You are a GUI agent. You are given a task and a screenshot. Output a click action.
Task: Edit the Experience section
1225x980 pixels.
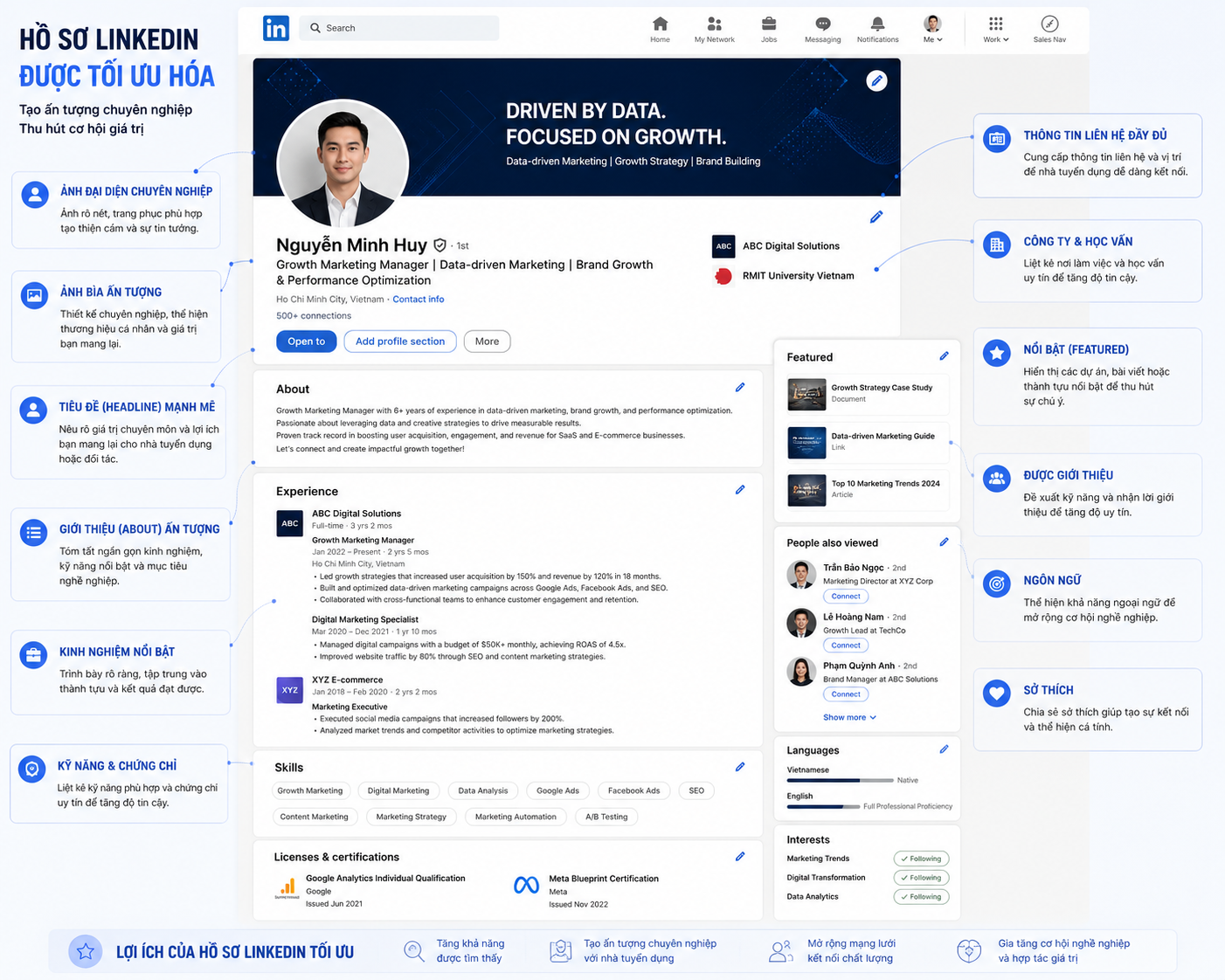pos(740,490)
